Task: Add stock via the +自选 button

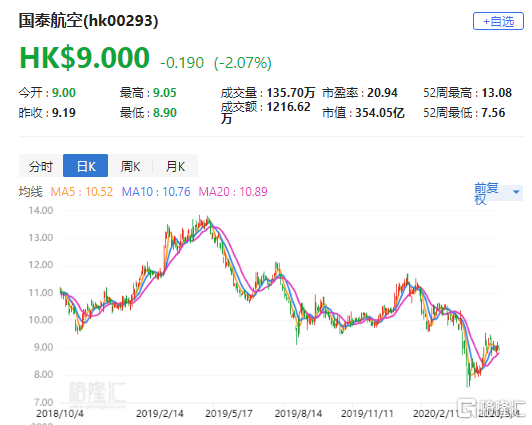Action: 498,21
